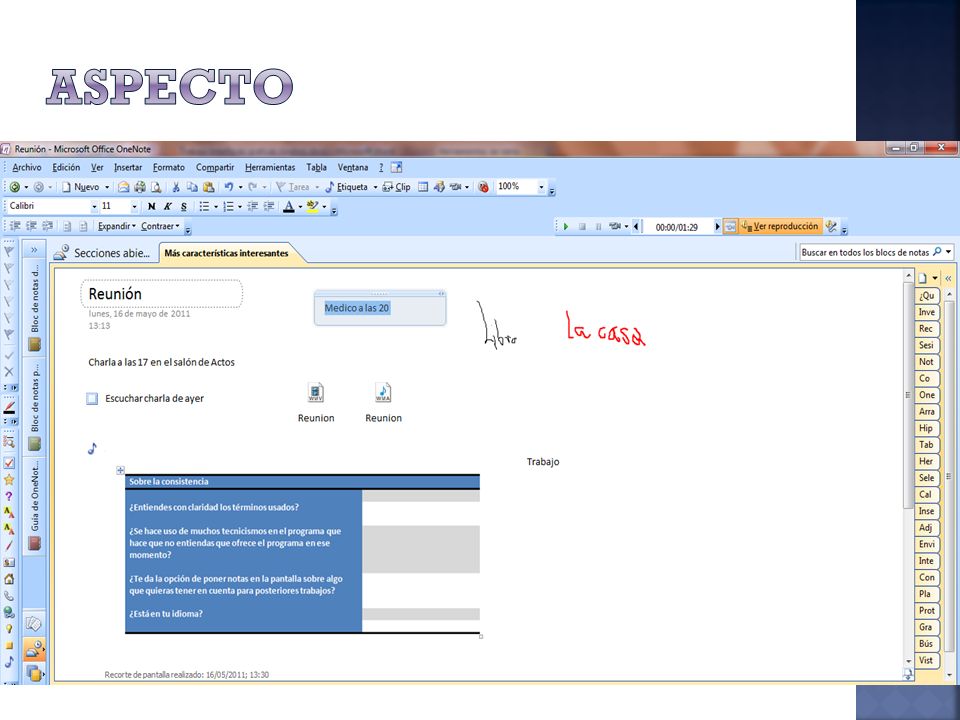Toggle Italic (K) formatting
Image resolution: width=960 pixels, height=720 pixels.
tap(167, 206)
